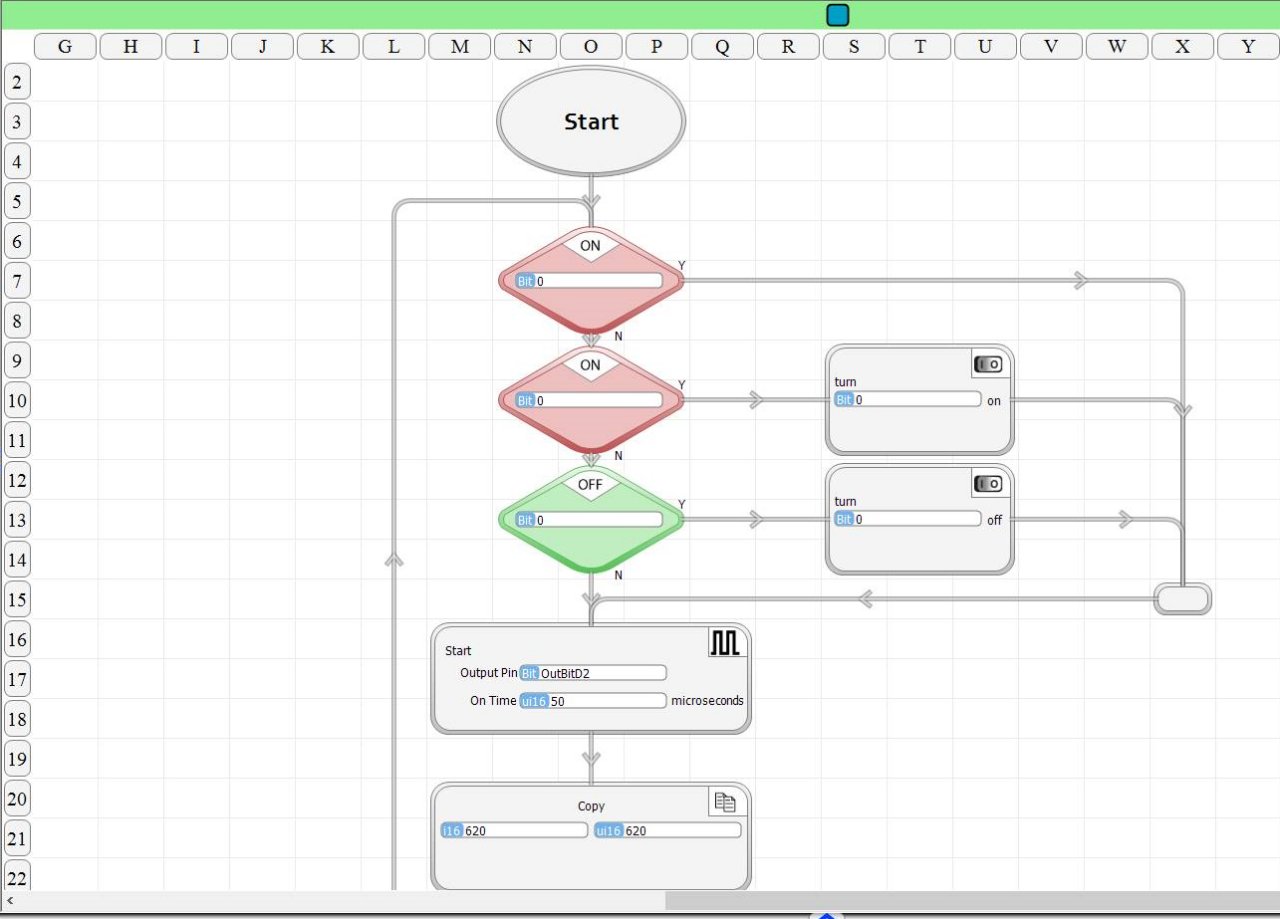This screenshot has height=919, width=1280.
Task: Select row header 21
Action: [17, 838]
